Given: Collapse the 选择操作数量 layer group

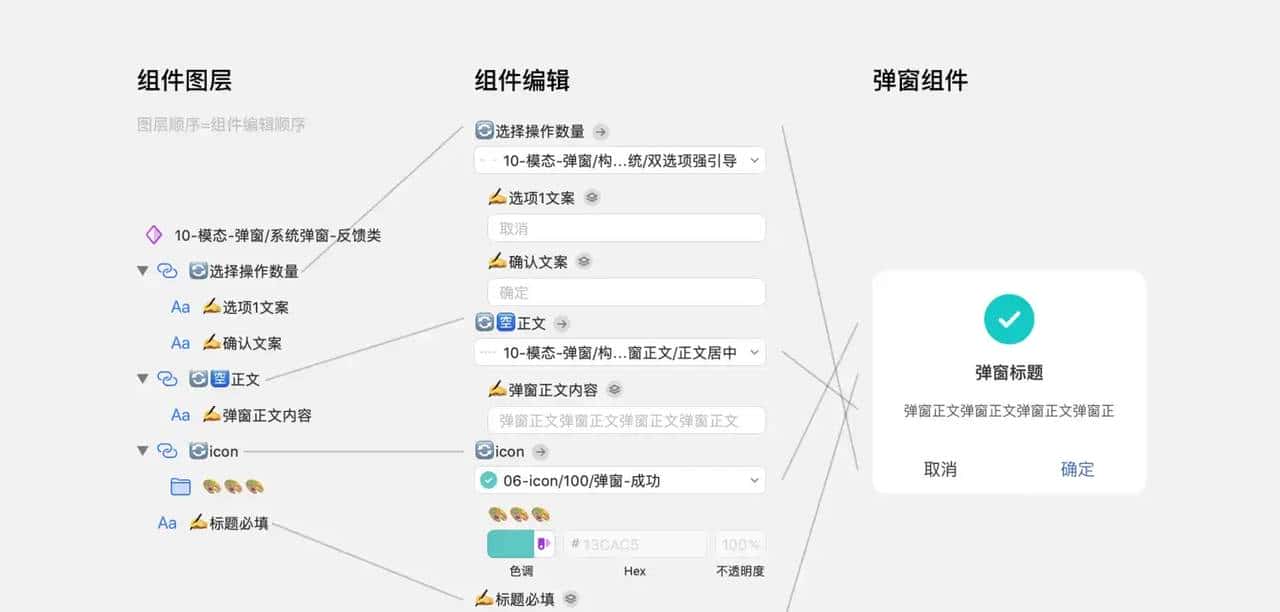Looking at the screenshot, I should [143, 271].
